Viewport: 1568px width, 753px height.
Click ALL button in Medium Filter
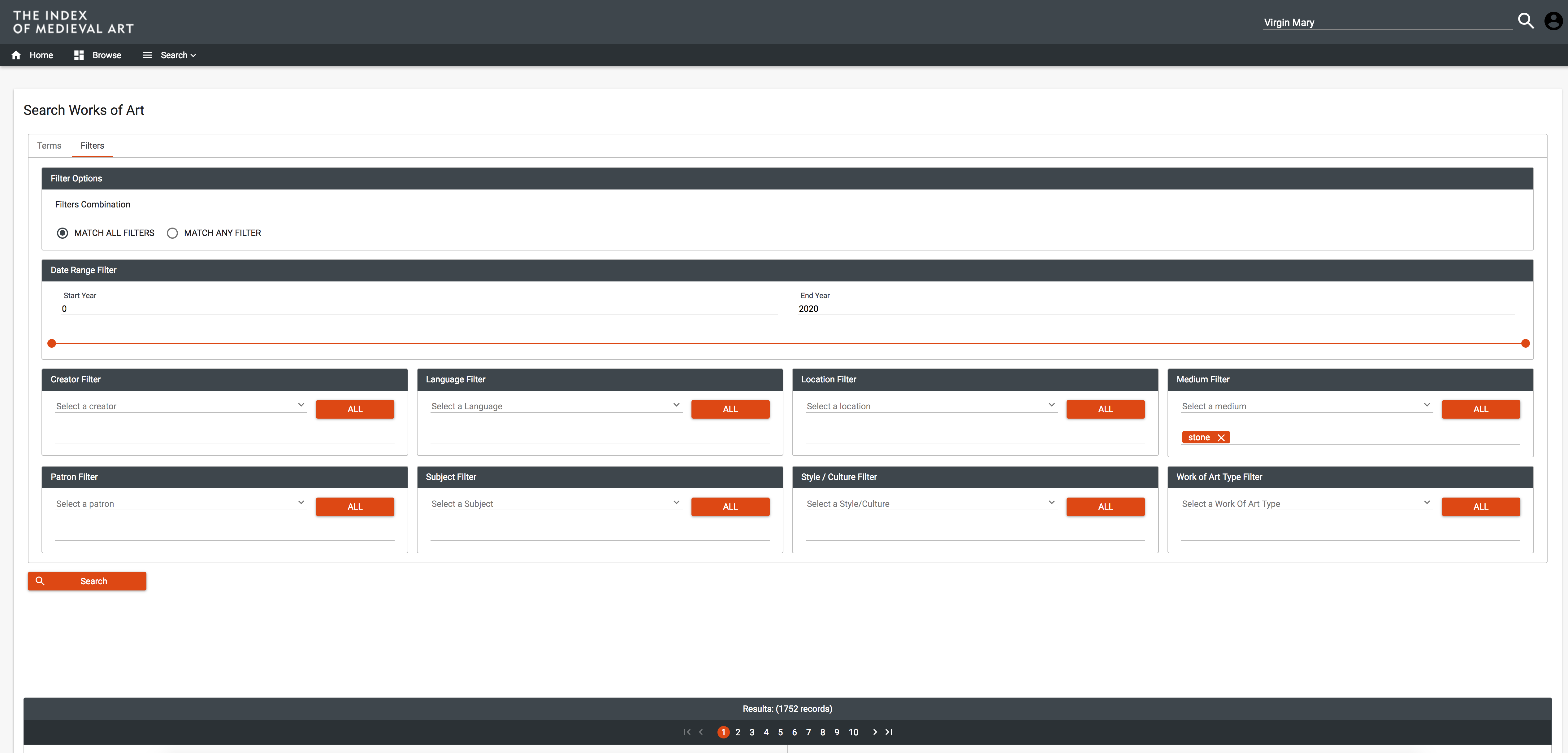(1481, 409)
